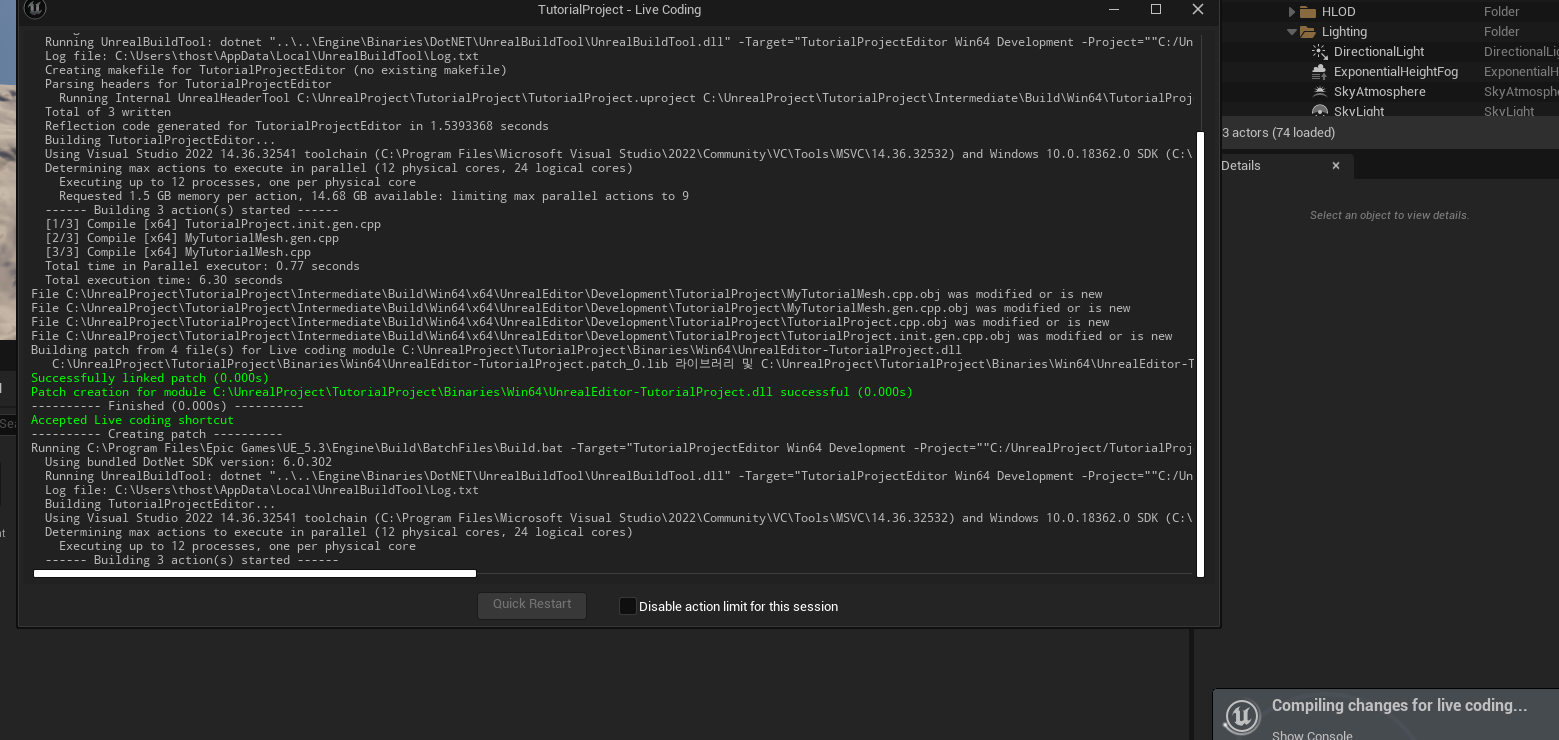Maximize the Live Coding window
This screenshot has width=1559, height=740.
[x=1156, y=9]
